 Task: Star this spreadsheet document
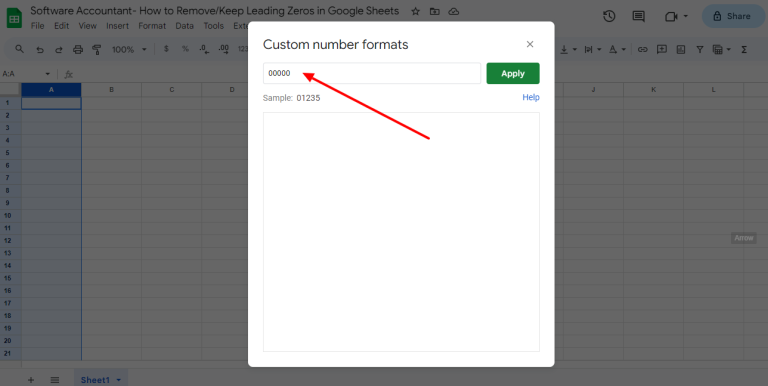pos(415,11)
